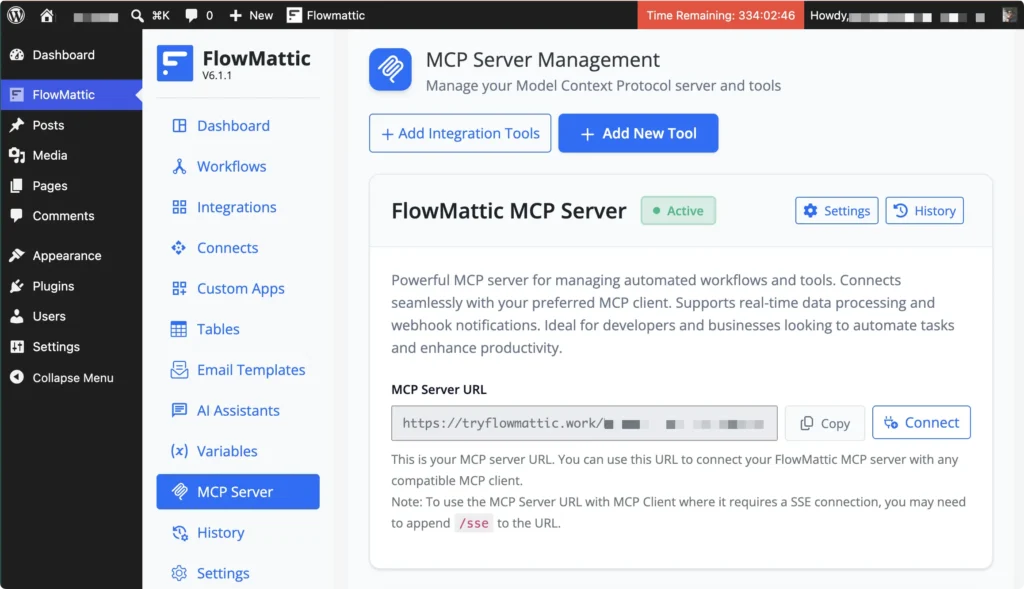Click the Appearance paintbrush icon
Image resolution: width=1024 pixels, height=589 pixels.
click(17, 255)
